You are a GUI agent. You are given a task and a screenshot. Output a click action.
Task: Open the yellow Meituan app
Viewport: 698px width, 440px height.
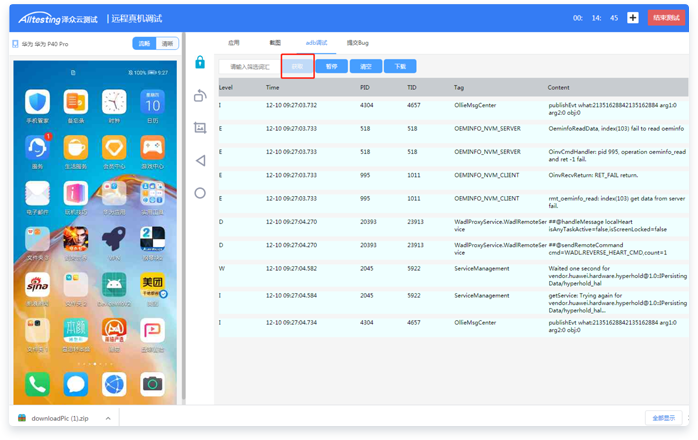click(x=152, y=285)
